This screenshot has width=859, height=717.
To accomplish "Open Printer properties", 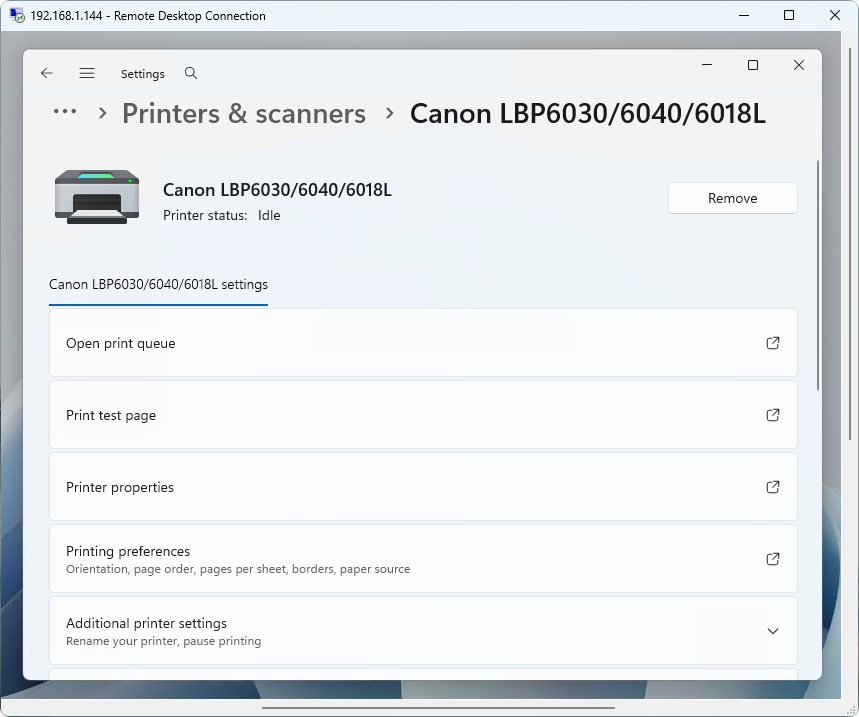I will (423, 487).
